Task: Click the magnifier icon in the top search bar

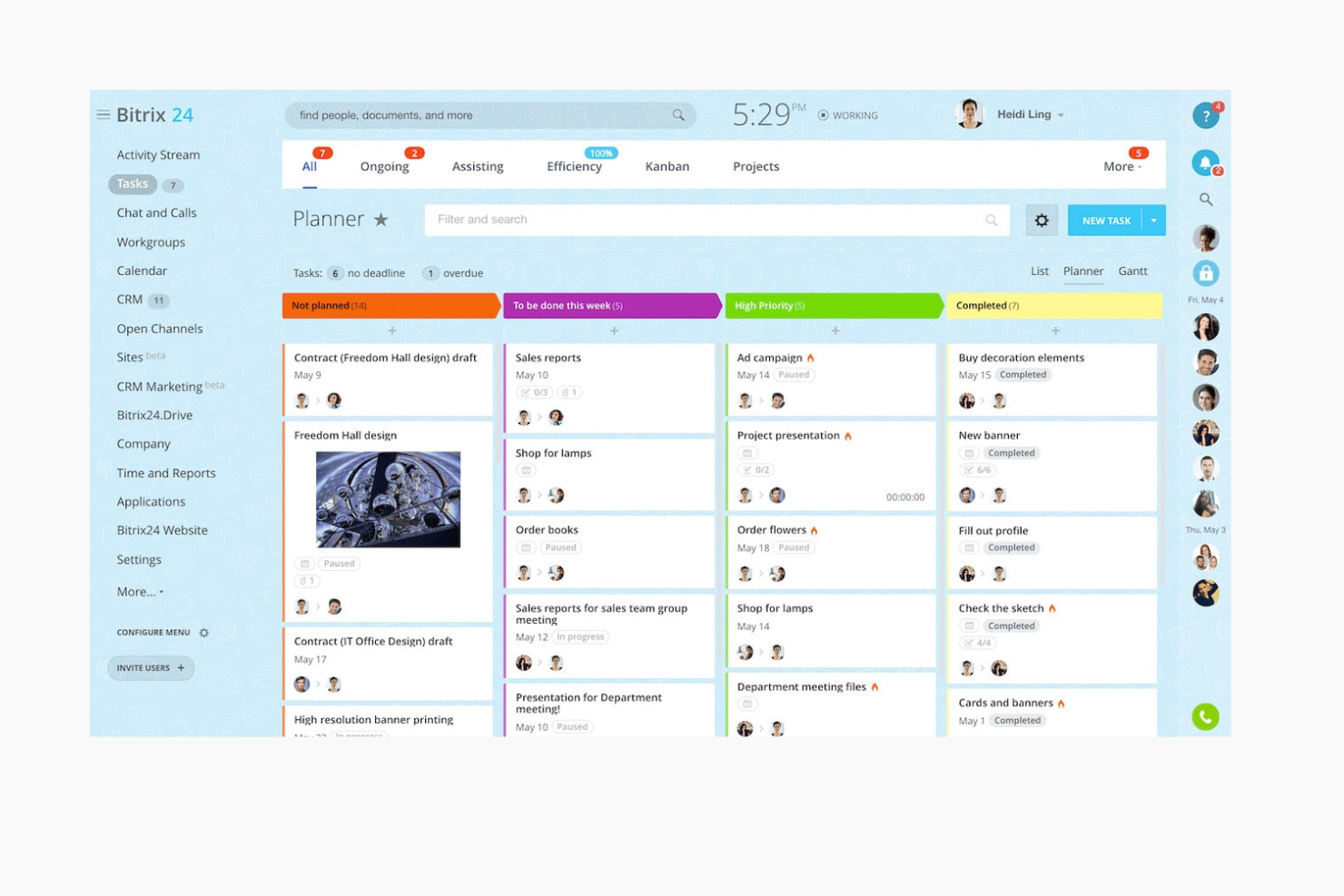Action: 678,115
